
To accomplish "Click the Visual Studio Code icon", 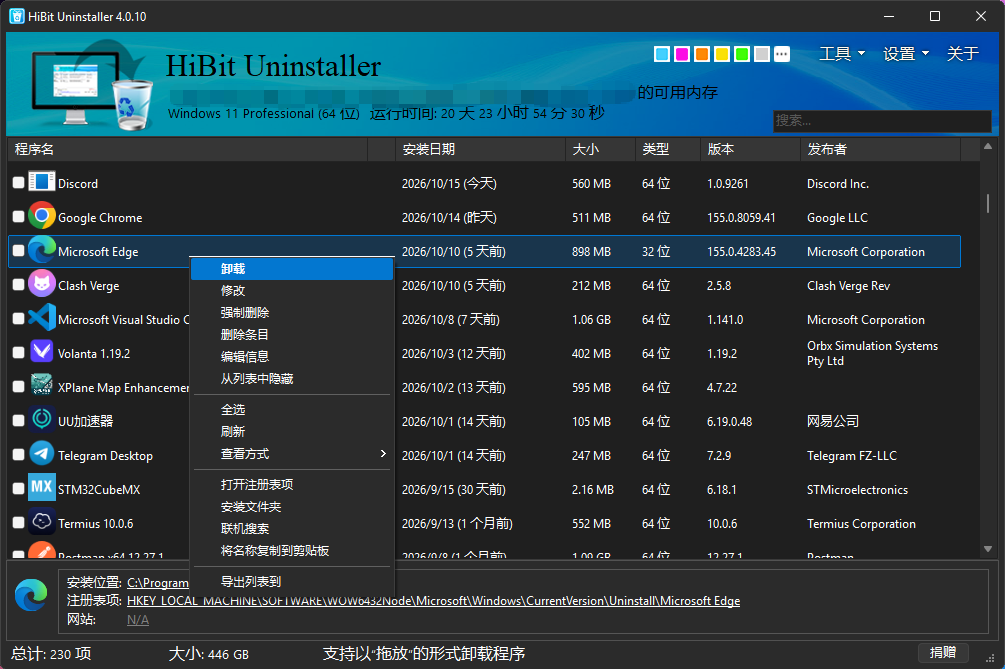I will pos(42,318).
